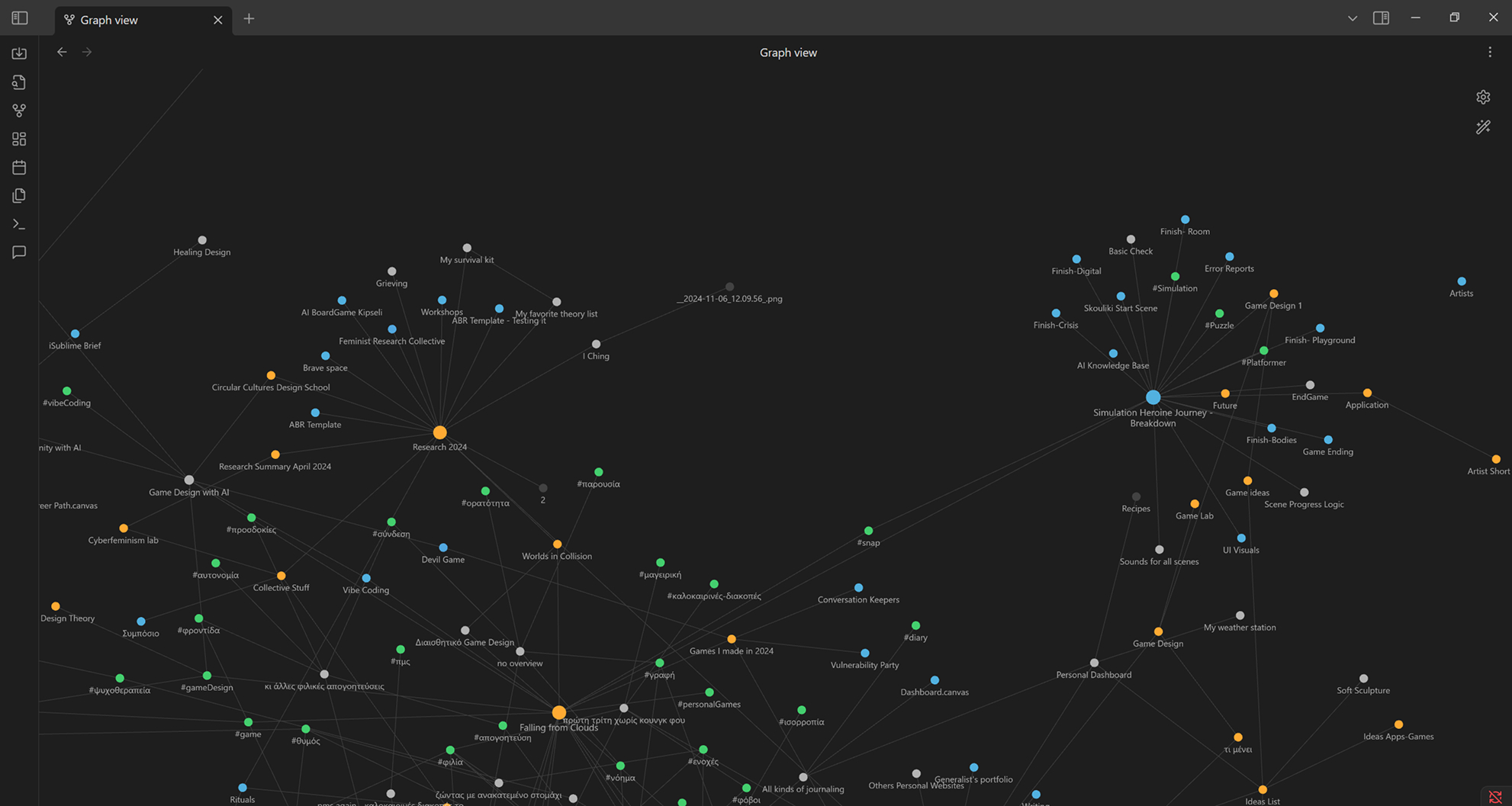Open today's daily note calendar icon
The image size is (1512, 806).
(19, 168)
